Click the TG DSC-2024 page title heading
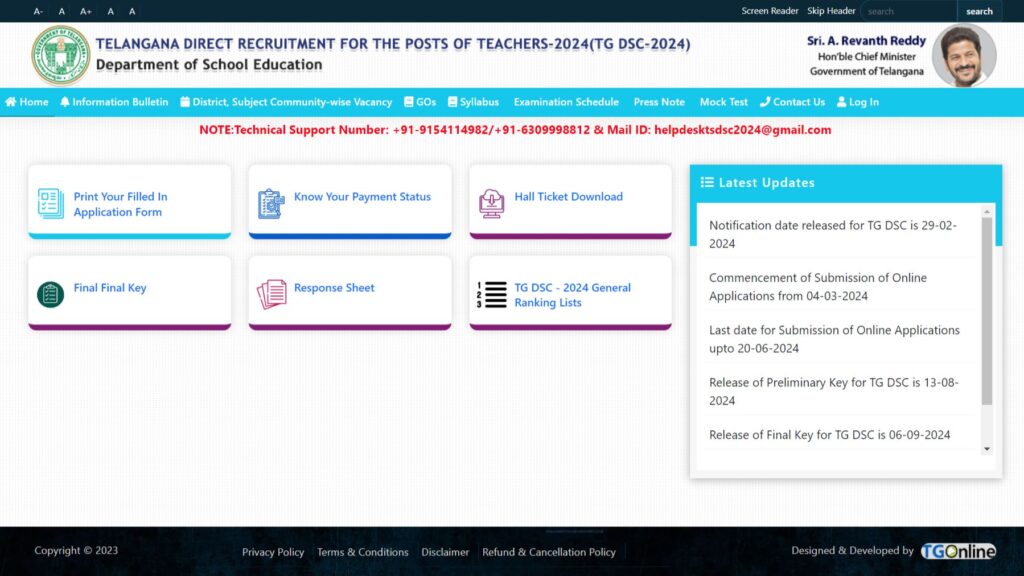Screen dimensions: 1024x576 click(x=392, y=44)
